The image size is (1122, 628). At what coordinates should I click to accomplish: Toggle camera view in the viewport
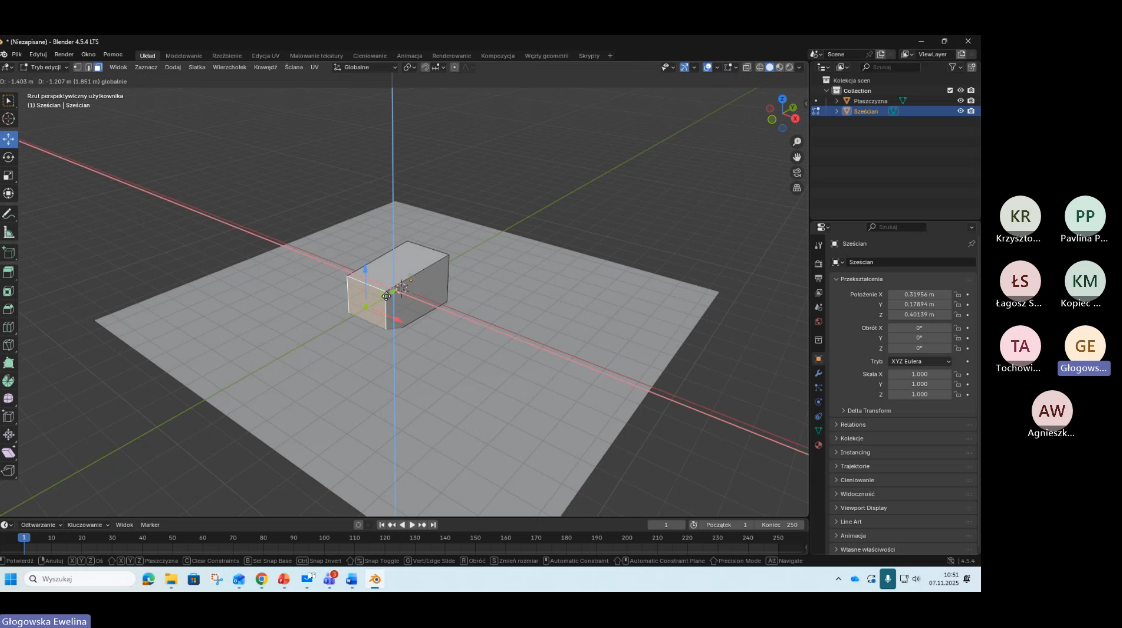[797, 172]
